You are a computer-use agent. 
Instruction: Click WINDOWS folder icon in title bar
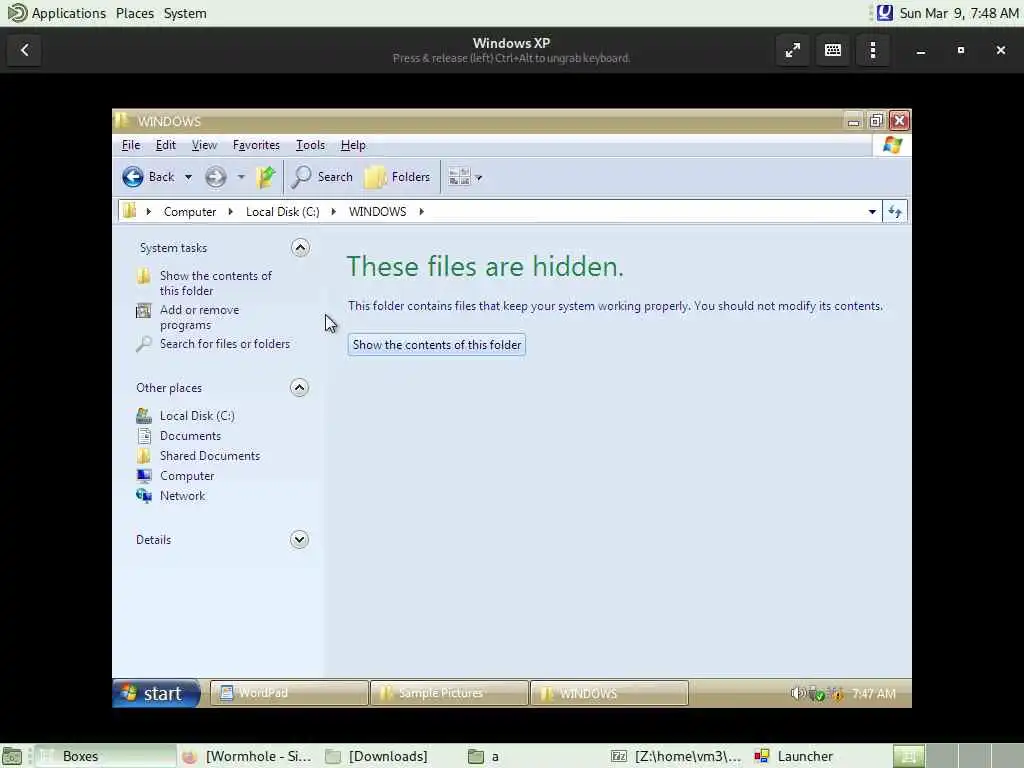pos(121,121)
